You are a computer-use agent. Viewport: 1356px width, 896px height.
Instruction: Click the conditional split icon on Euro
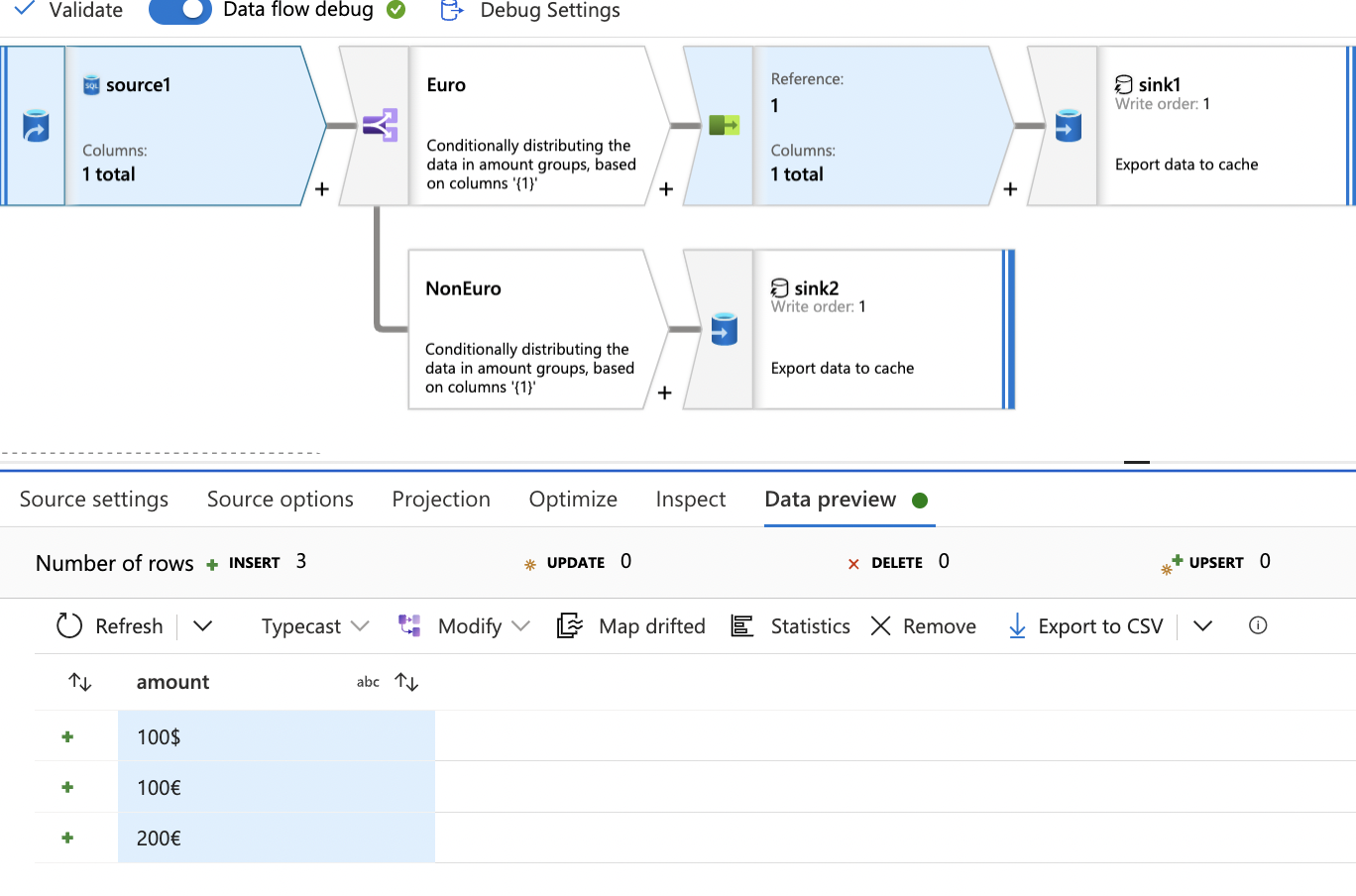pos(380,126)
